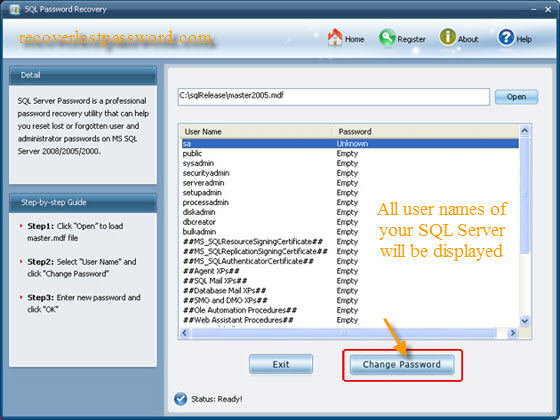Open the Home menu label
The image size is (560, 420).
[x=354, y=39]
